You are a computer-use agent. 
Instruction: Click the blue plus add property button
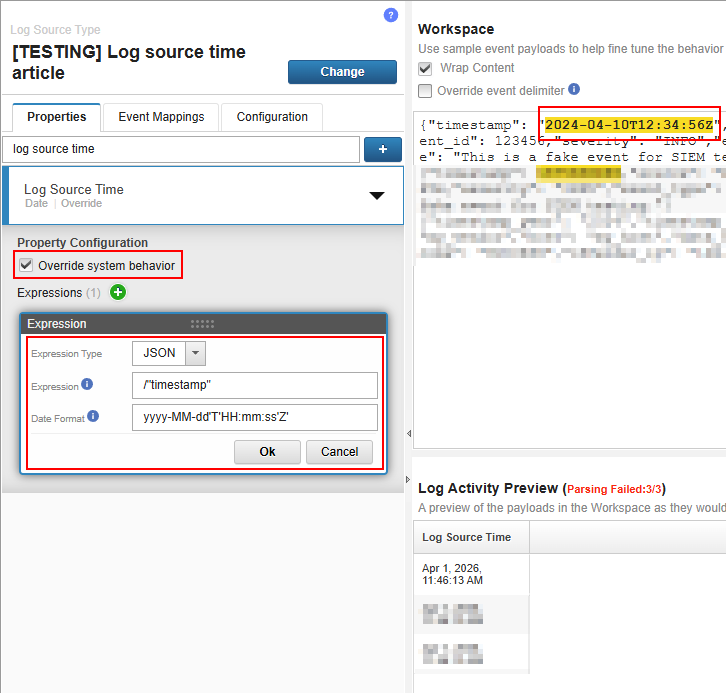(382, 150)
